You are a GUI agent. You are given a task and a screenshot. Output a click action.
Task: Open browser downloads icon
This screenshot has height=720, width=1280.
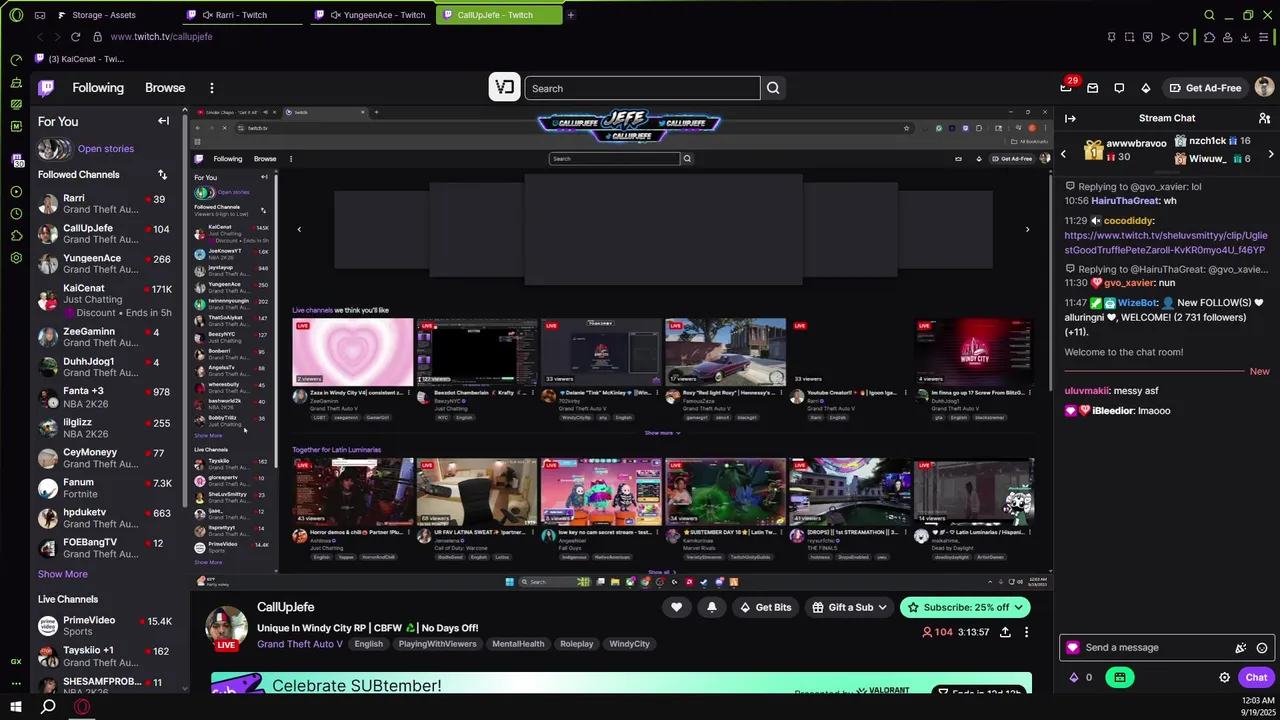(x=1246, y=37)
